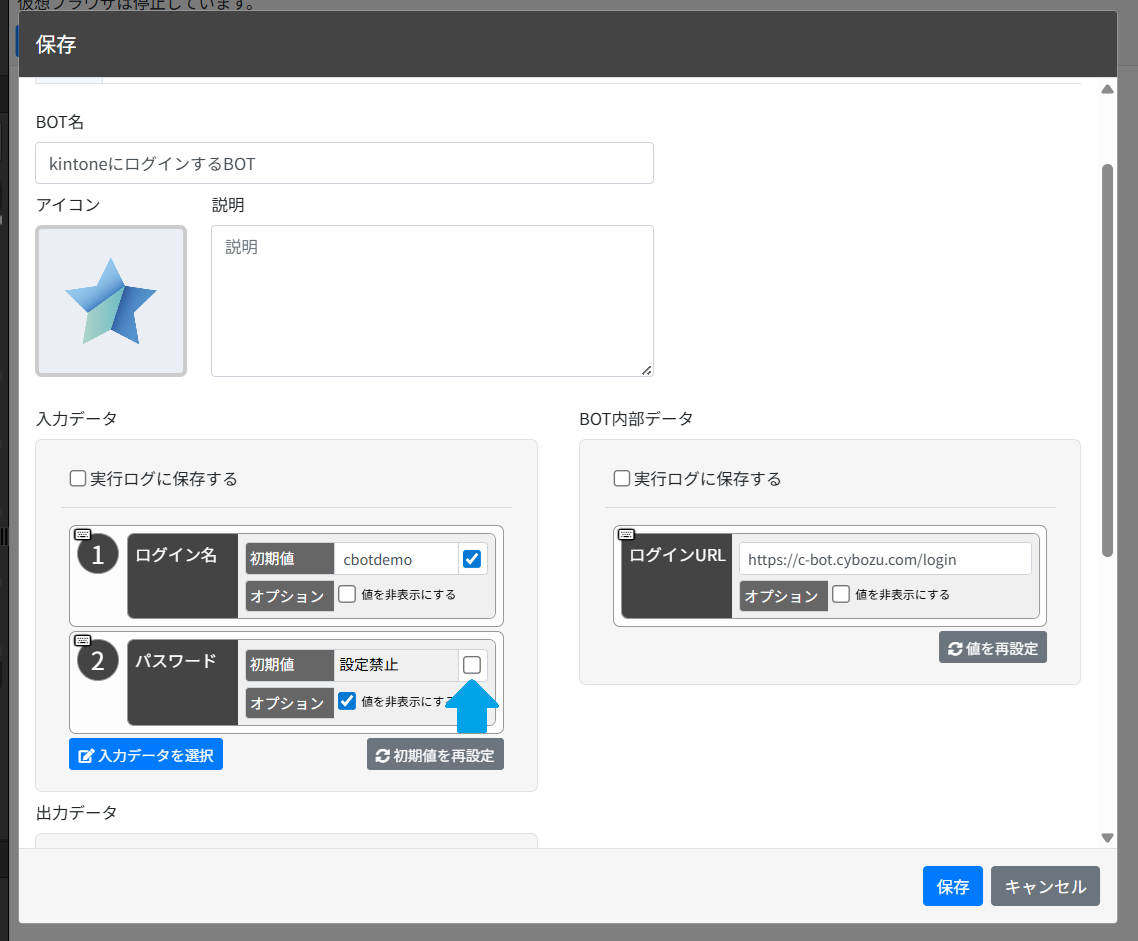The height and width of the screenshot is (941, 1138).
Task: Click the number 2 badge for パスワード
Action: (98, 660)
